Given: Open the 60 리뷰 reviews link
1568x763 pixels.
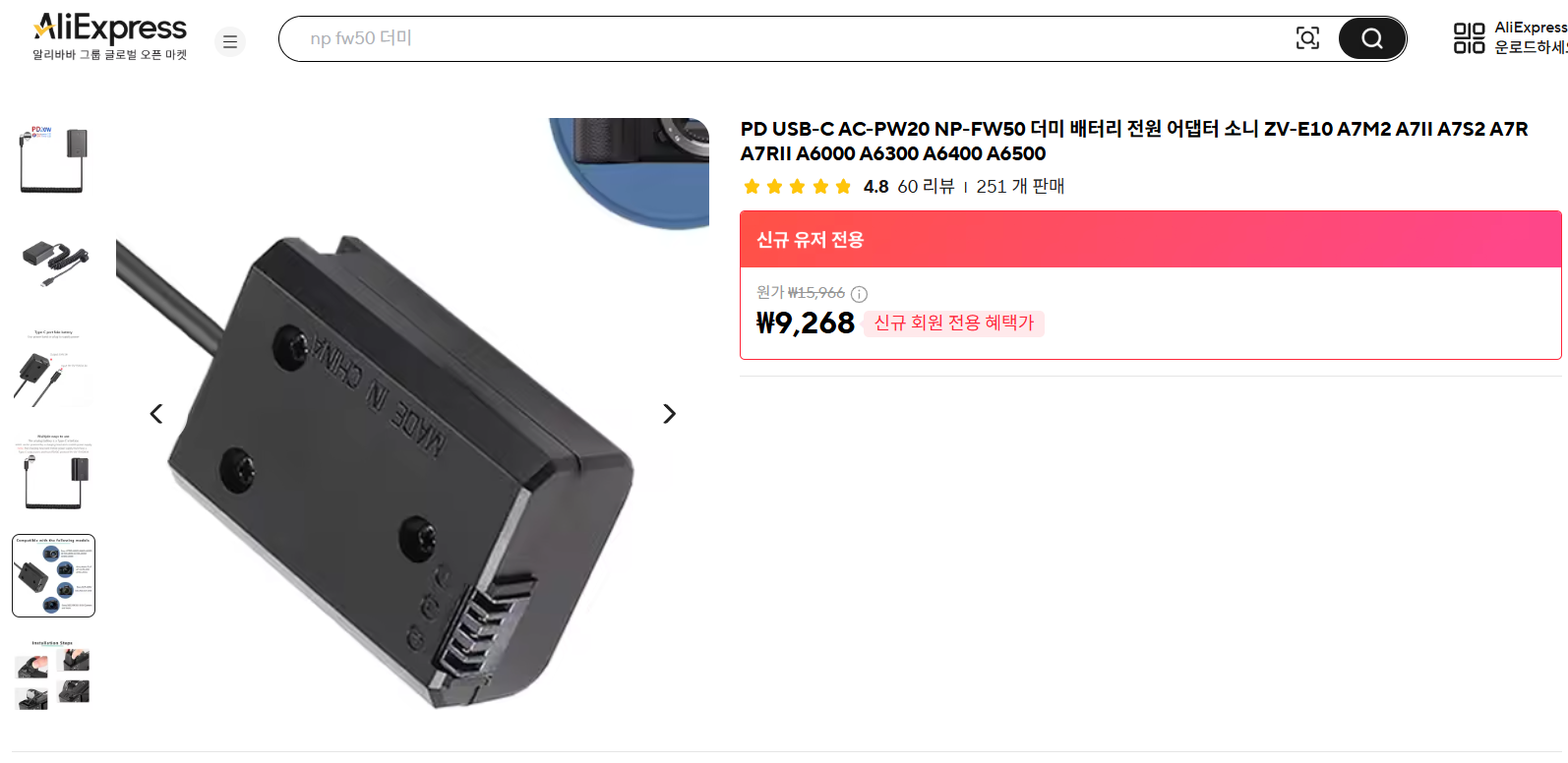Looking at the screenshot, I should tap(926, 187).
